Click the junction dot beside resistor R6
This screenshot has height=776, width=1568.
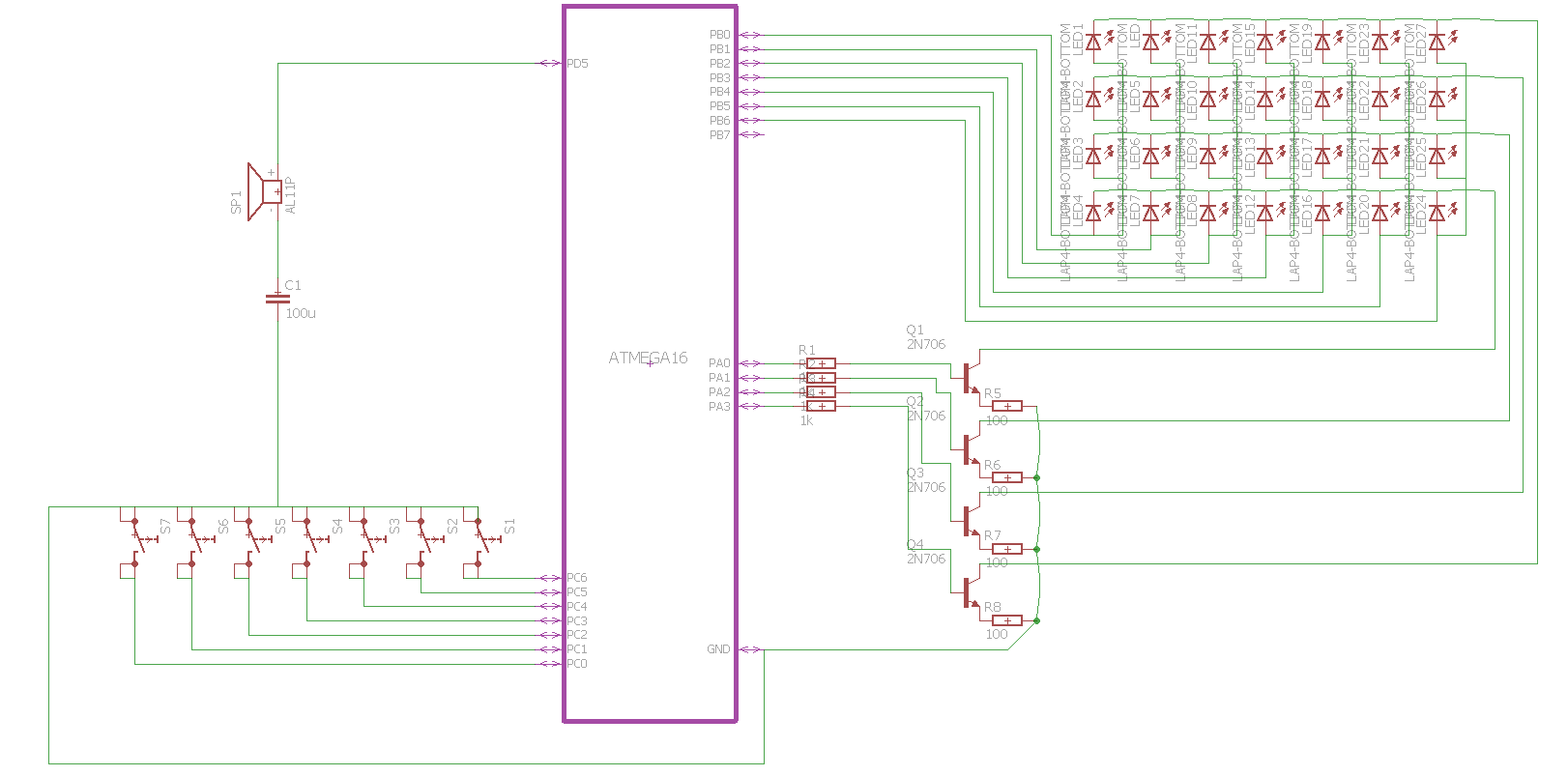click(x=1036, y=477)
